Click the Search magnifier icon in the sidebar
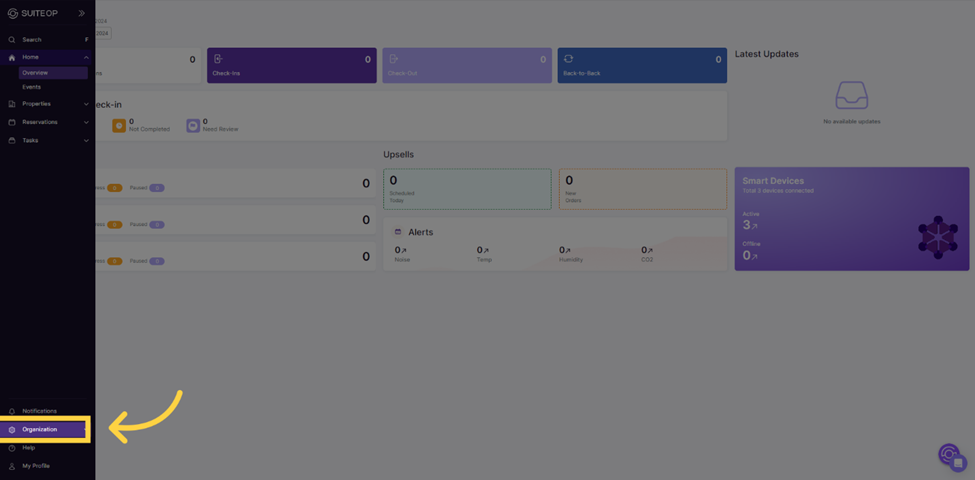975x480 pixels. click(x=12, y=40)
